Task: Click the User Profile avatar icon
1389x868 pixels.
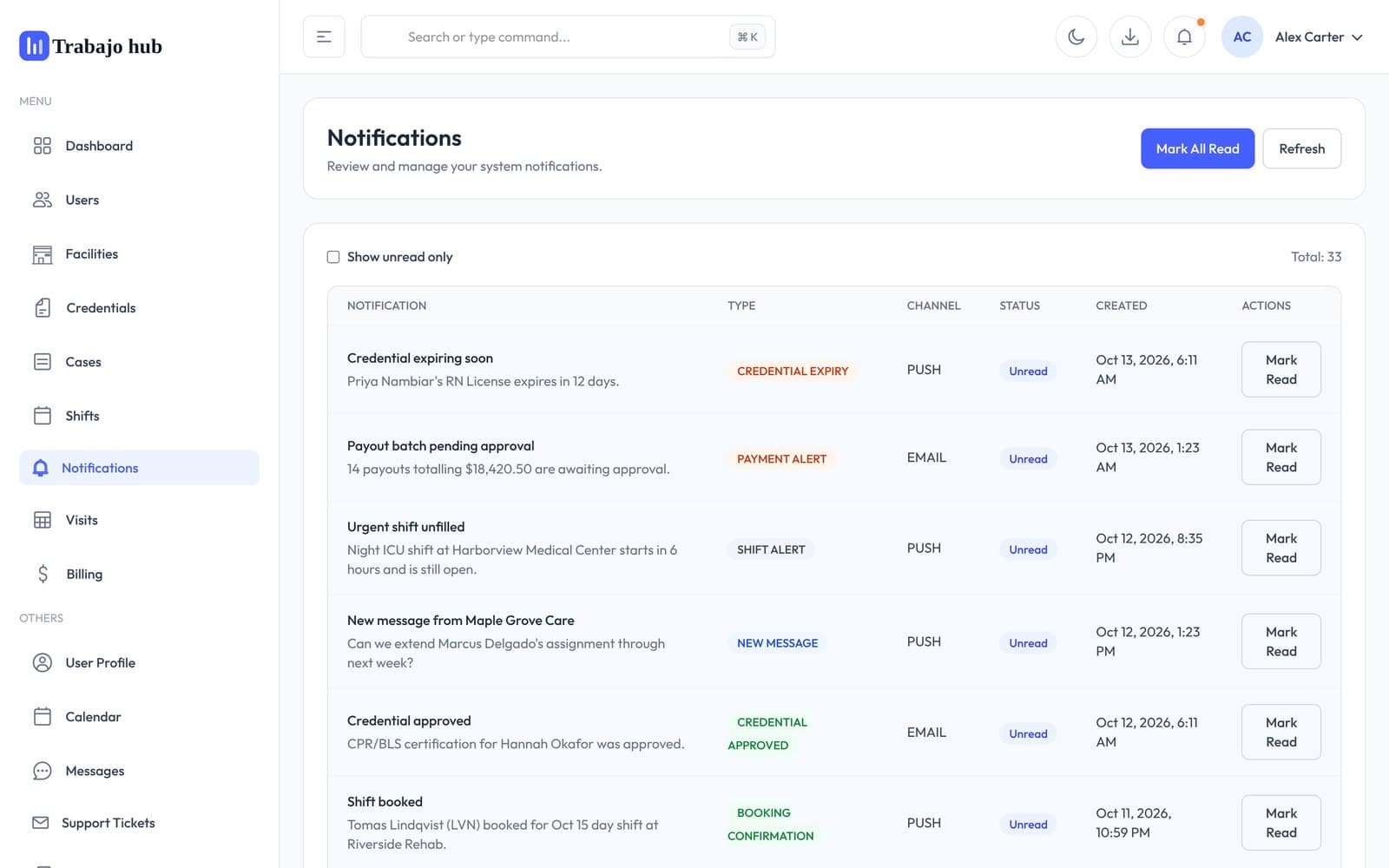Action: pyautogui.click(x=42, y=663)
